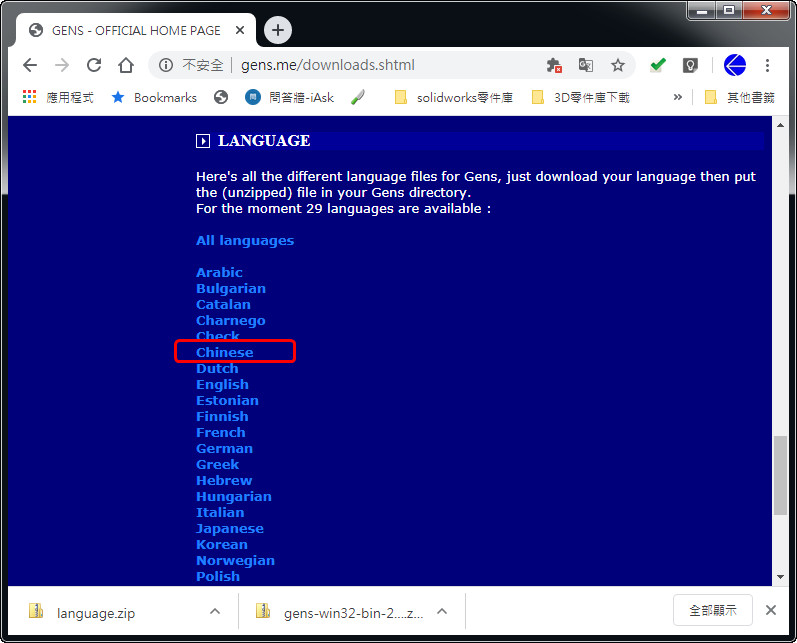Close the downloads bar
797x643 pixels.
[x=771, y=610]
